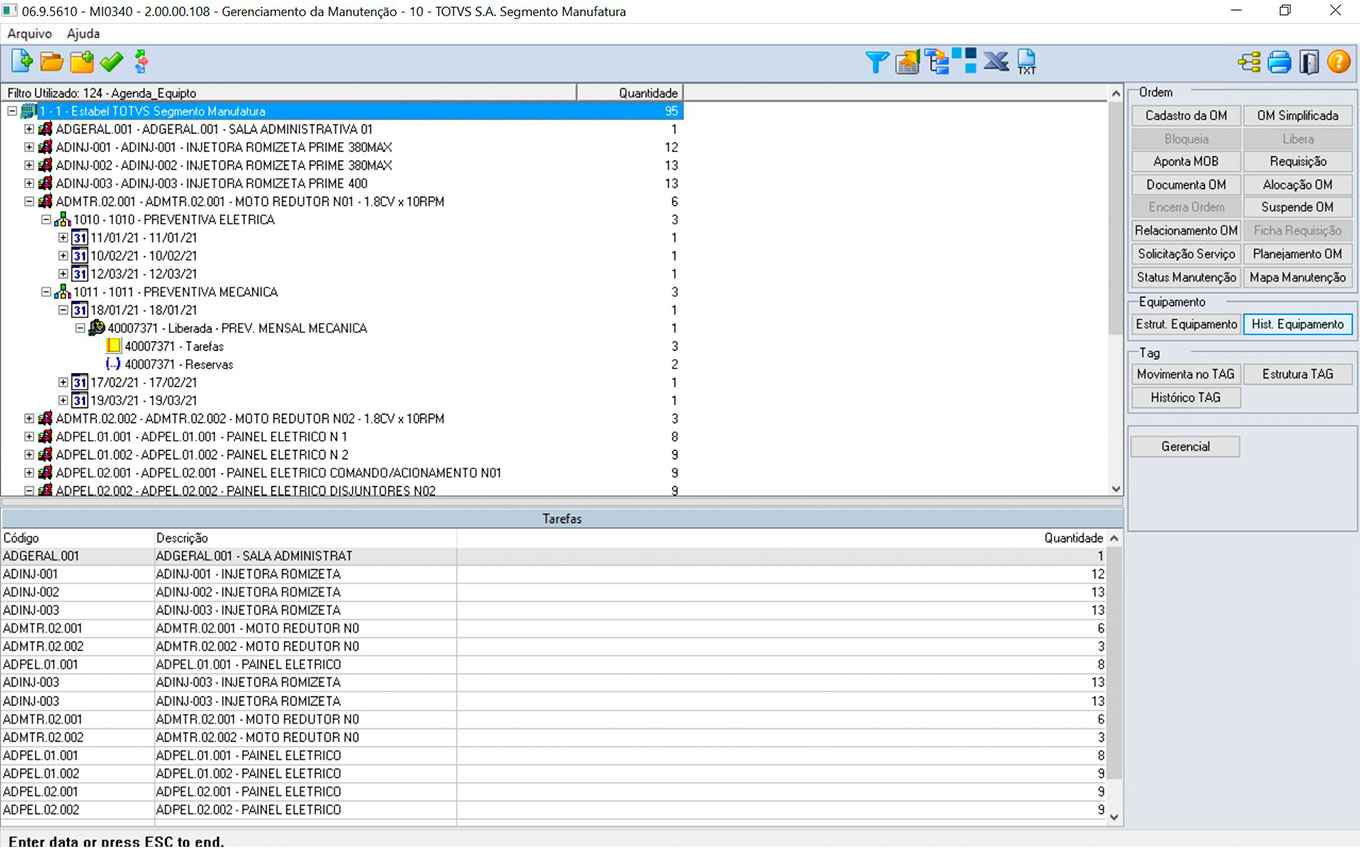1360x850 pixels.
Task: Click the Cadastro da OM button
Action: pyautogui.click(x=1186, y=116)
